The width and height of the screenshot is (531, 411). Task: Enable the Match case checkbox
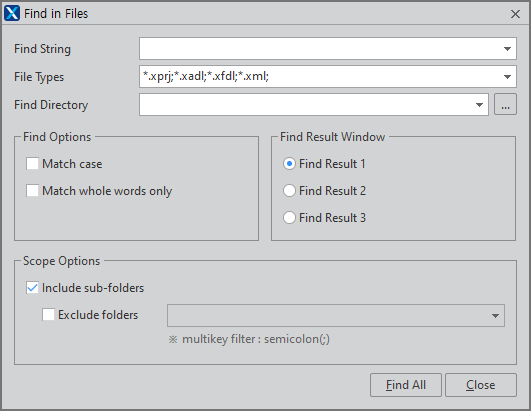pyautogui.click(x=32, y=164)
